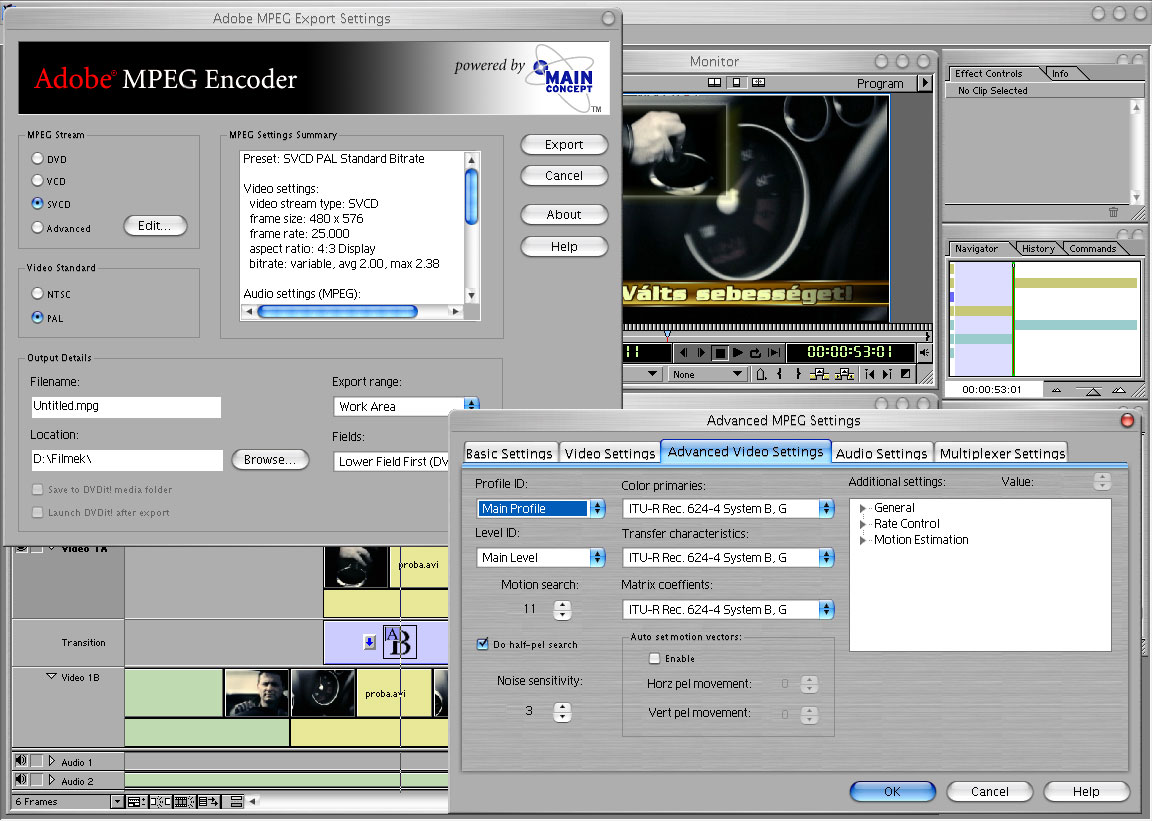Open the Matrix coefficients dropdown
1152x821 pixels.
click(728, 609)
